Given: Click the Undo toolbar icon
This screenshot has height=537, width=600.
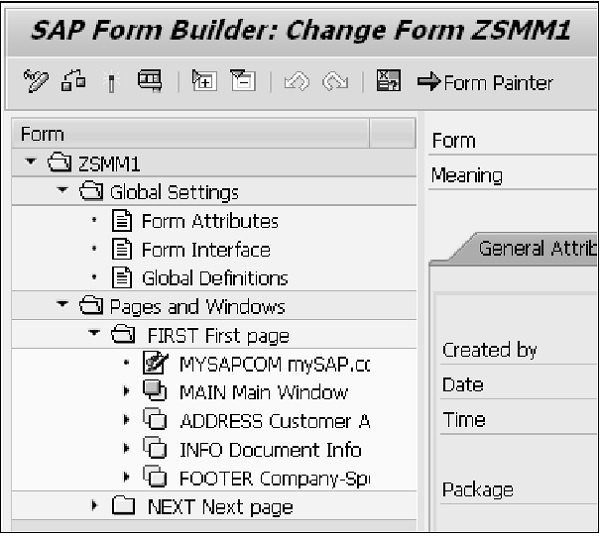Looking at the screenshot, I should pyautogui.click(x=298, y=82).
